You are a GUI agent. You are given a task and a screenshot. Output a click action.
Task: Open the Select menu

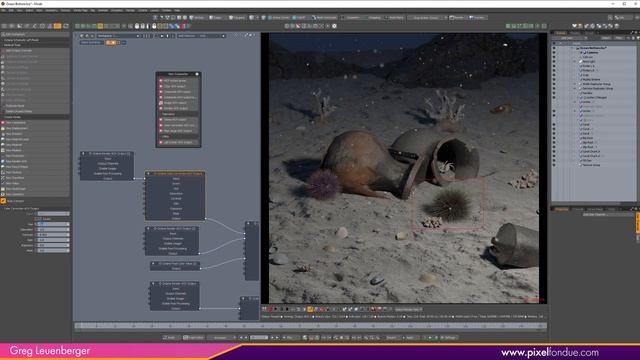click(29, 10)
